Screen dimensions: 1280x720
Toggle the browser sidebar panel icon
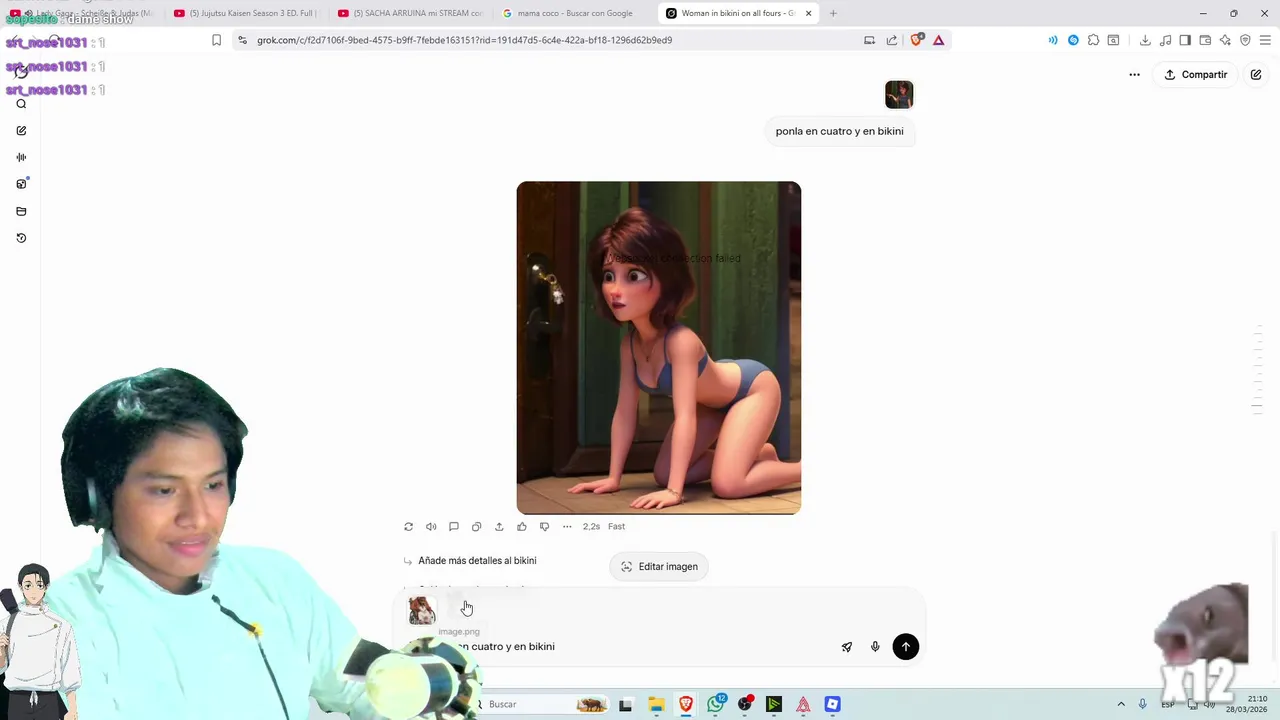coord(1185,40)
